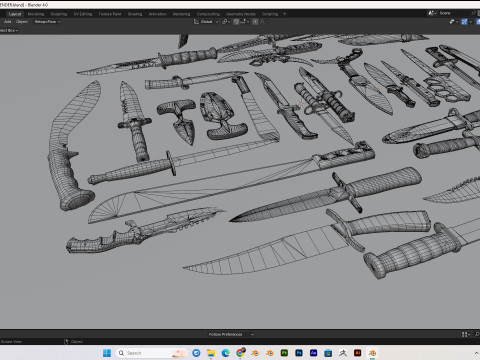
Task: Click the taskbar Search box
Action: click(152, 353)
